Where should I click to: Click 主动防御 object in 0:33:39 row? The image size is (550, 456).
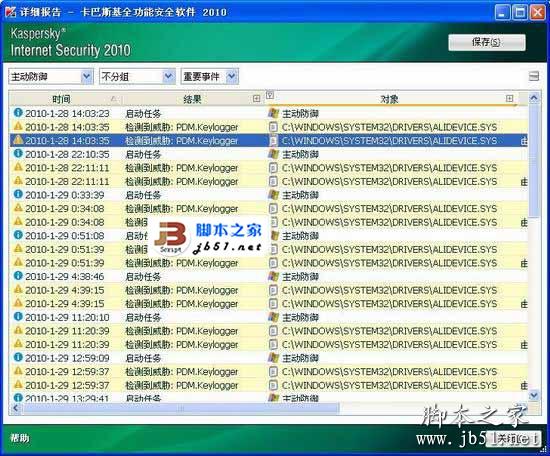point(300,195)
